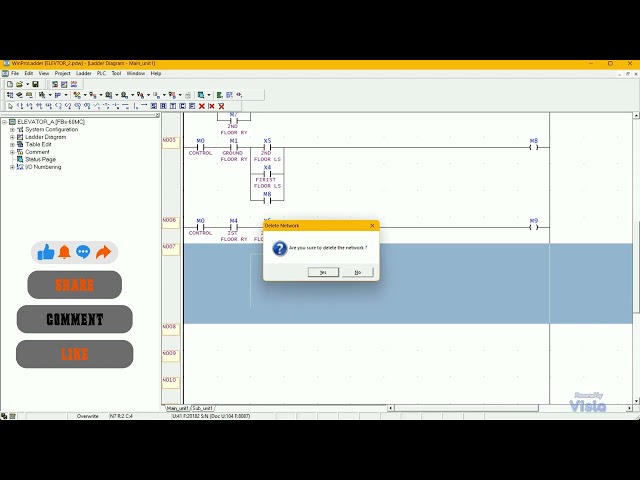Click the ELEVATOR_A project icon in tree

(x=12, y=122)
